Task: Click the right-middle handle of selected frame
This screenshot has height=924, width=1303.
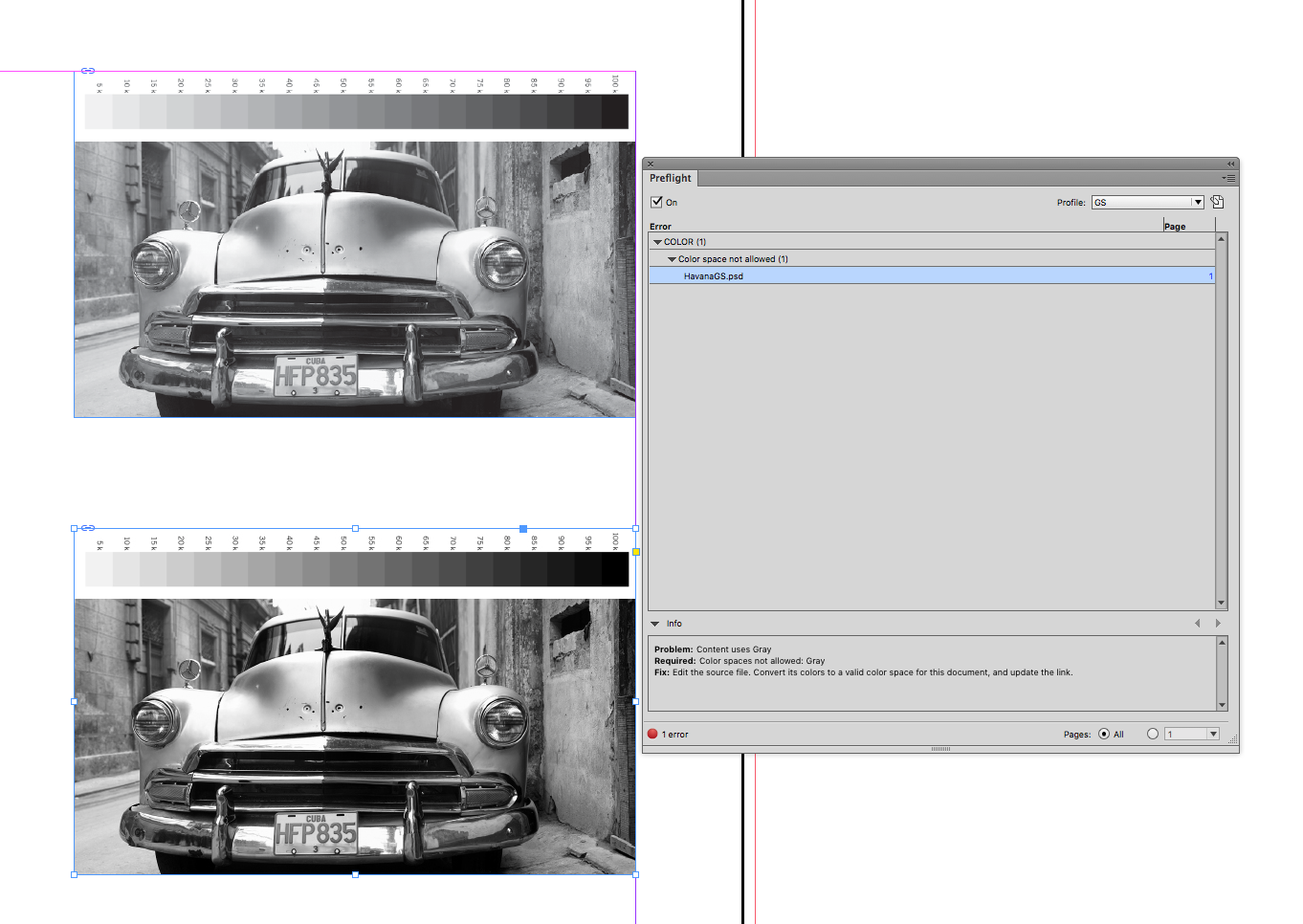Action: click(x=636, y=701)
